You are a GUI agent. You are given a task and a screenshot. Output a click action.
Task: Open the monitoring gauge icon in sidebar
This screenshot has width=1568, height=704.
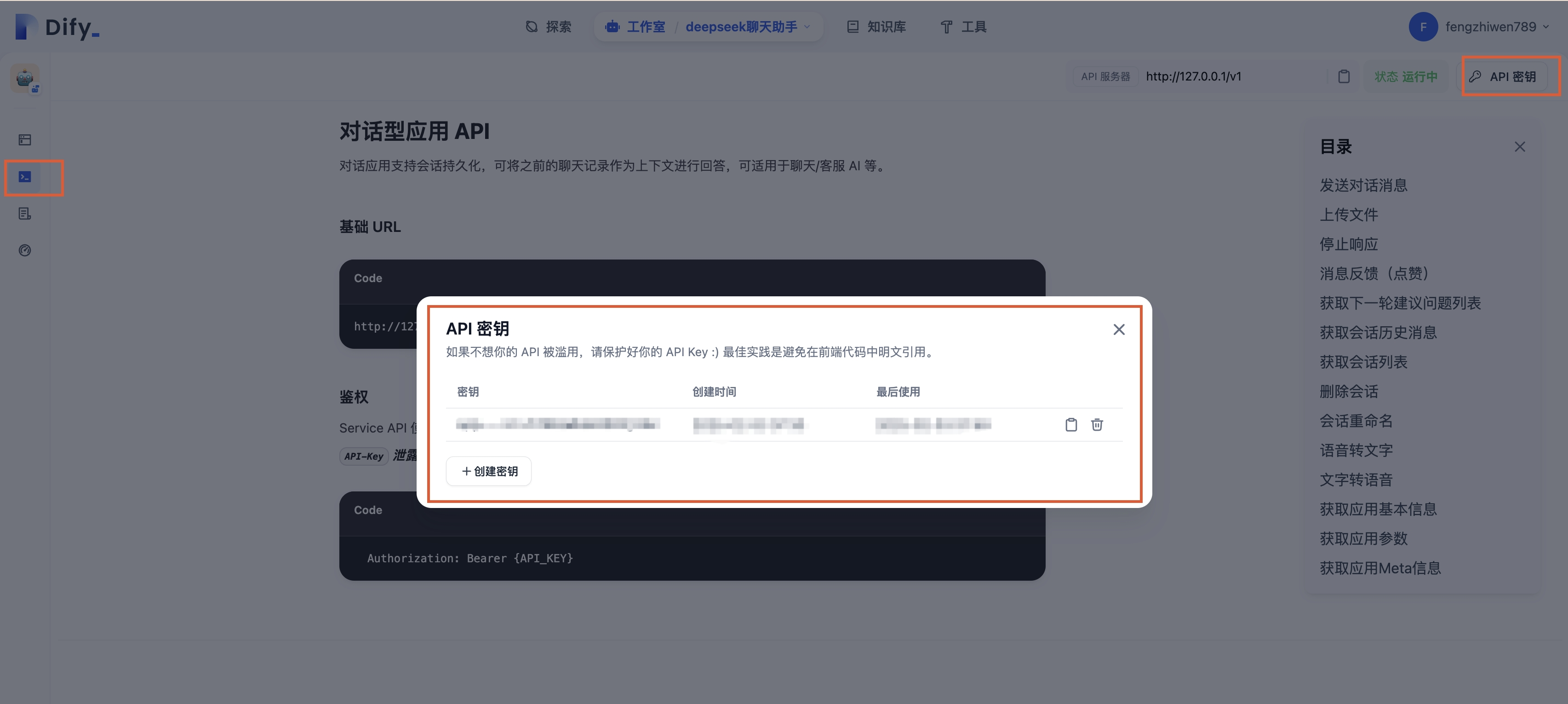coord(25,250)
